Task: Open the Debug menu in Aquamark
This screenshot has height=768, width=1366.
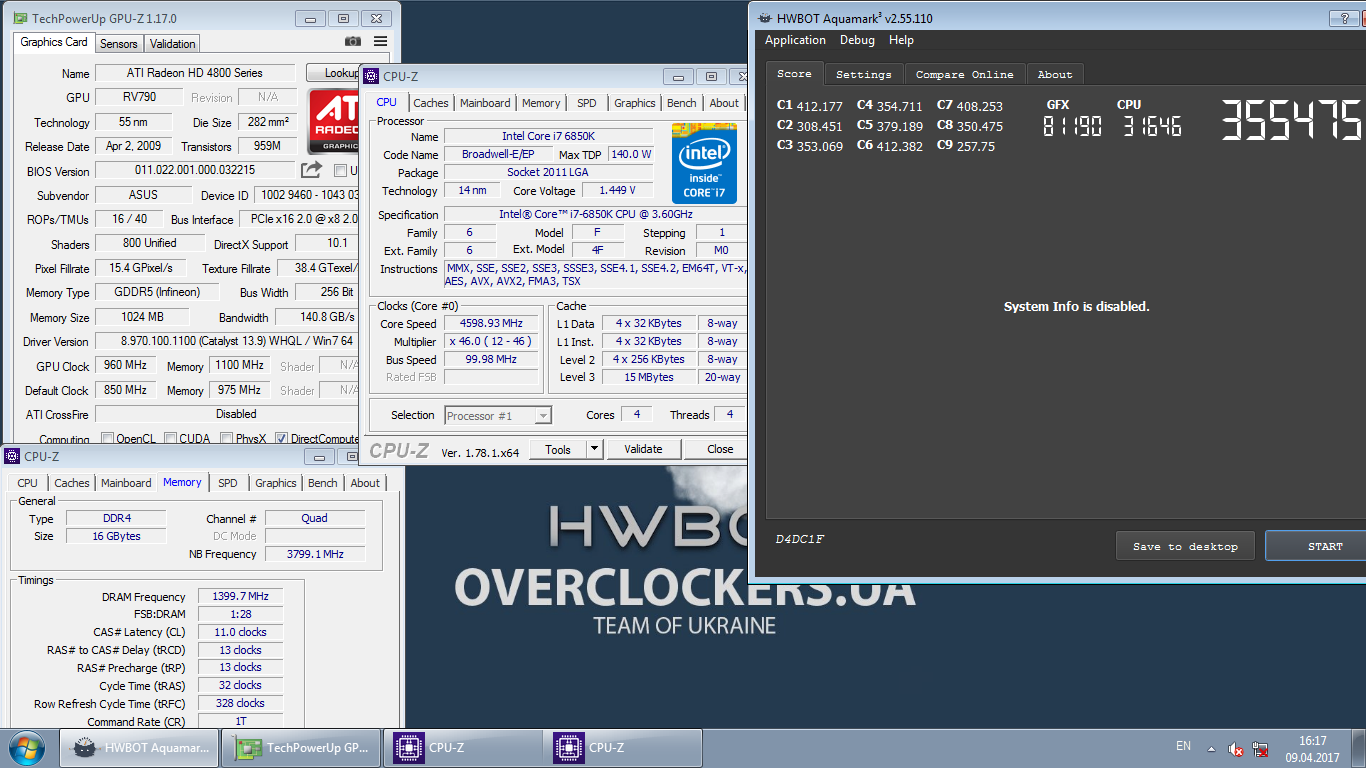Action: pos(857,40)
